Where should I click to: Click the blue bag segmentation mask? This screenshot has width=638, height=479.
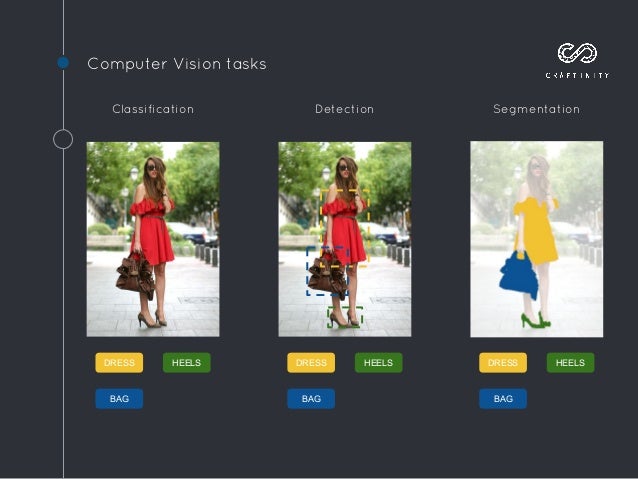[519, 276]
